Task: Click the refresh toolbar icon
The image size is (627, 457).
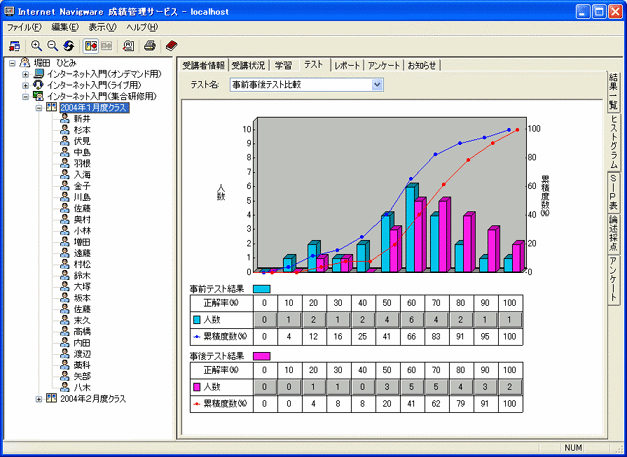Action: pyautogui.click(x=68, y=46)
